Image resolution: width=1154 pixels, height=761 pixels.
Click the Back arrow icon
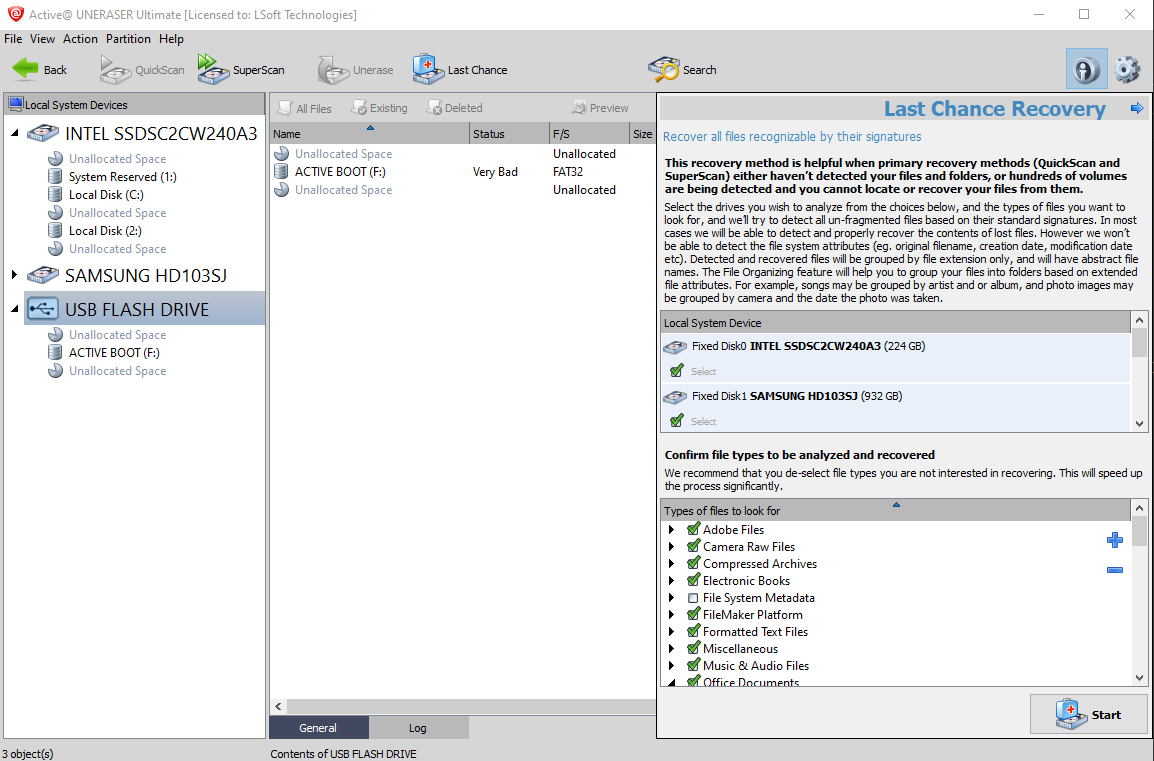(x=26, y=69)
